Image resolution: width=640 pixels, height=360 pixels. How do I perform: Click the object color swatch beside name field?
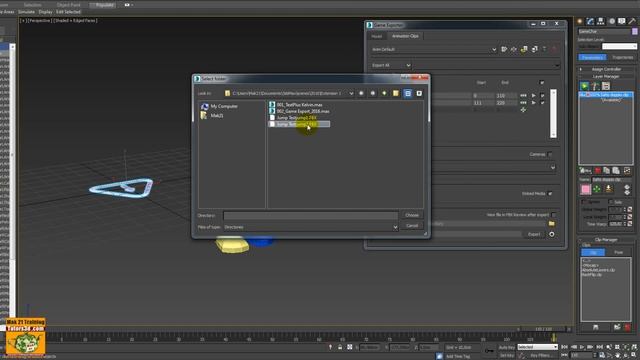tap(634, 31)
